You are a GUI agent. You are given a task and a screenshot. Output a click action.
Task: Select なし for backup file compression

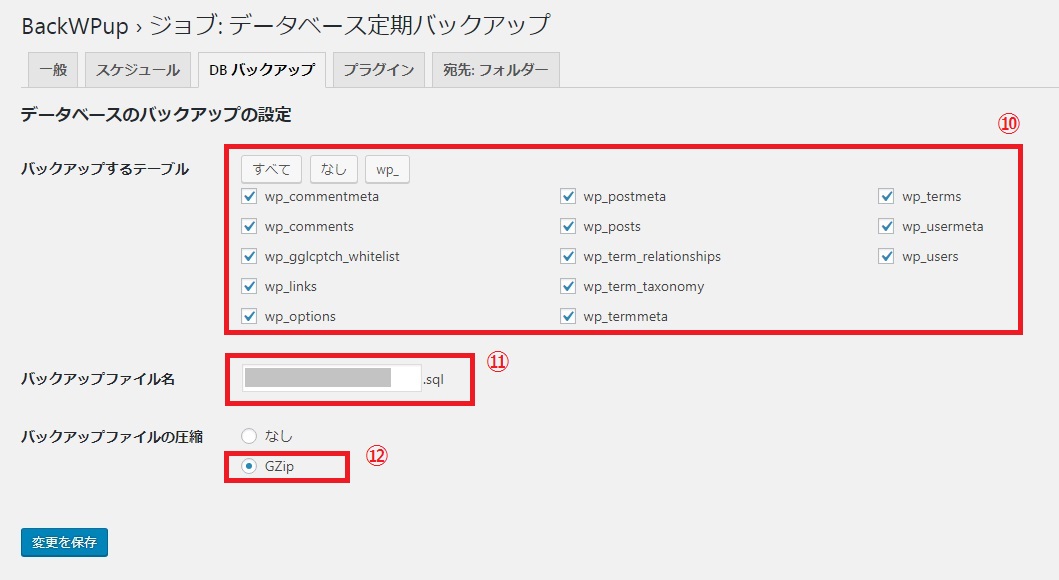[x=249, y=436]
